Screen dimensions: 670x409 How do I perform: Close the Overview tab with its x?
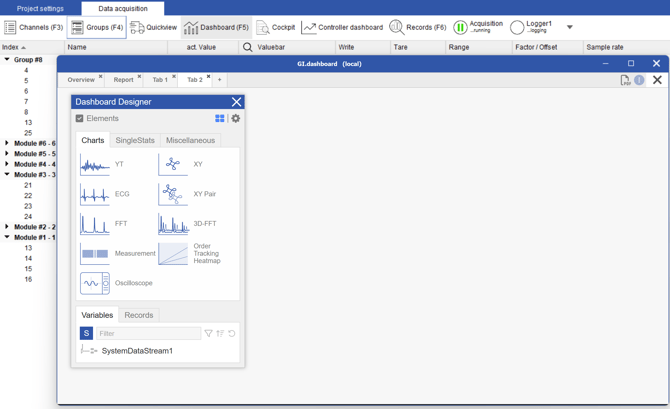click(100, 77)
